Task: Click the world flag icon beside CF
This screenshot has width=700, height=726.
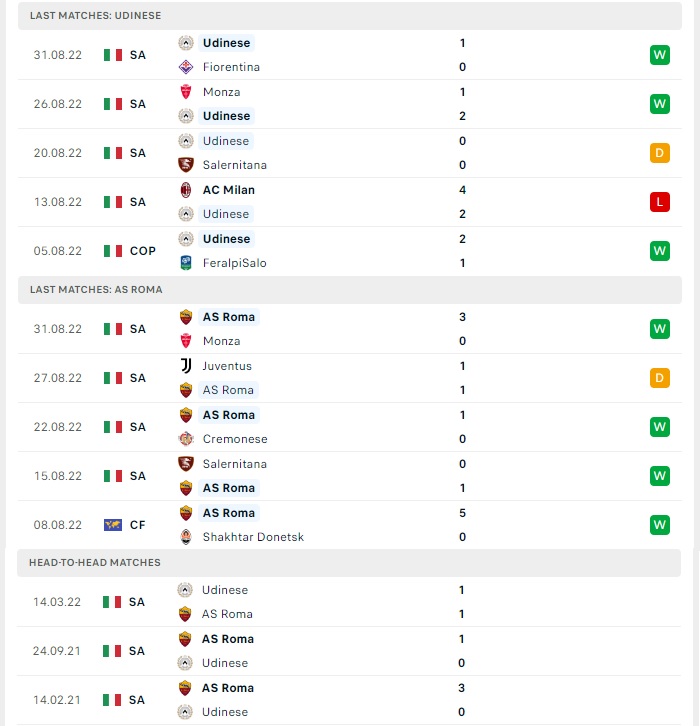Action: [113, 525]
